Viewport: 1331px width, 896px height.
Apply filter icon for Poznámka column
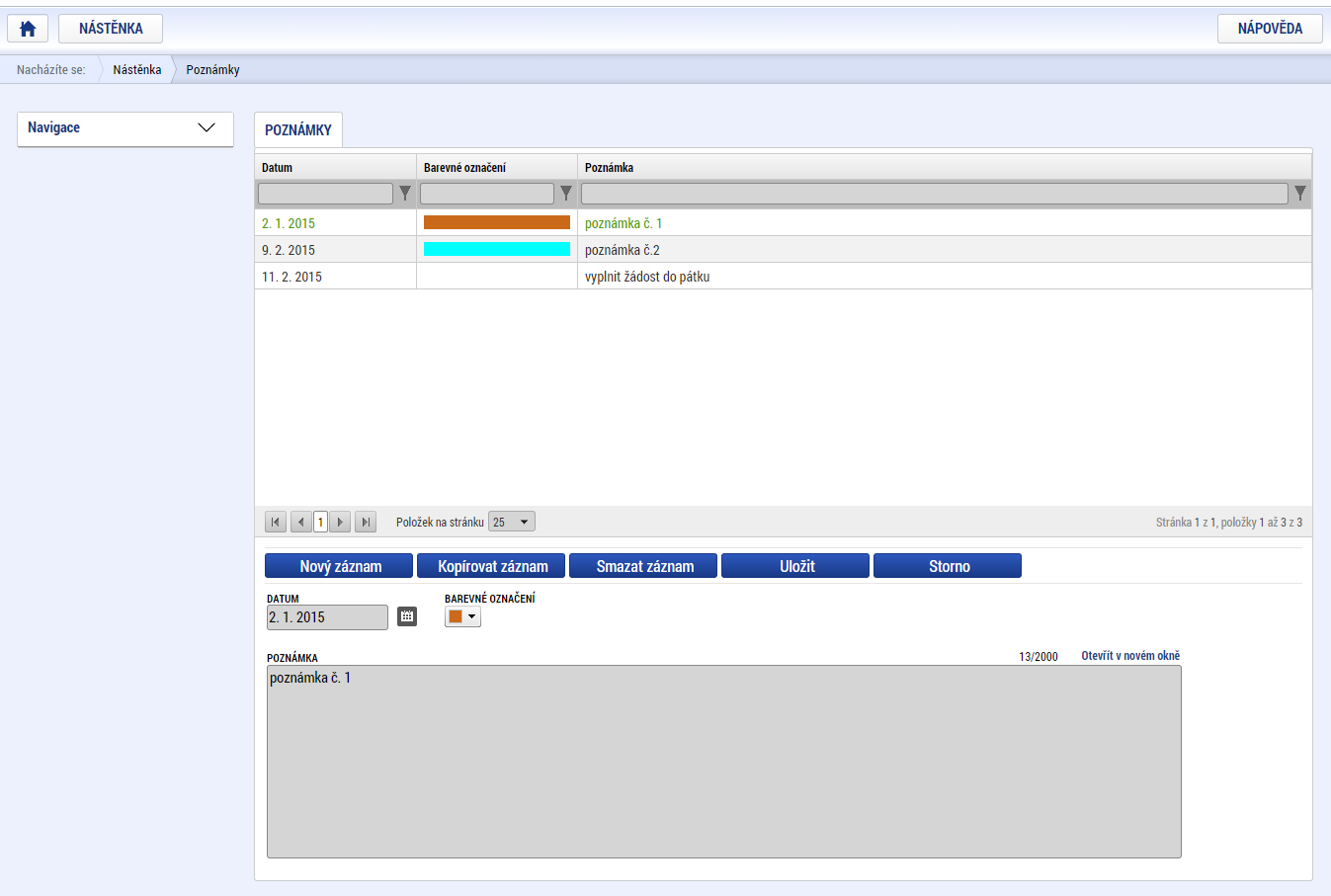tap(1300, 193)
